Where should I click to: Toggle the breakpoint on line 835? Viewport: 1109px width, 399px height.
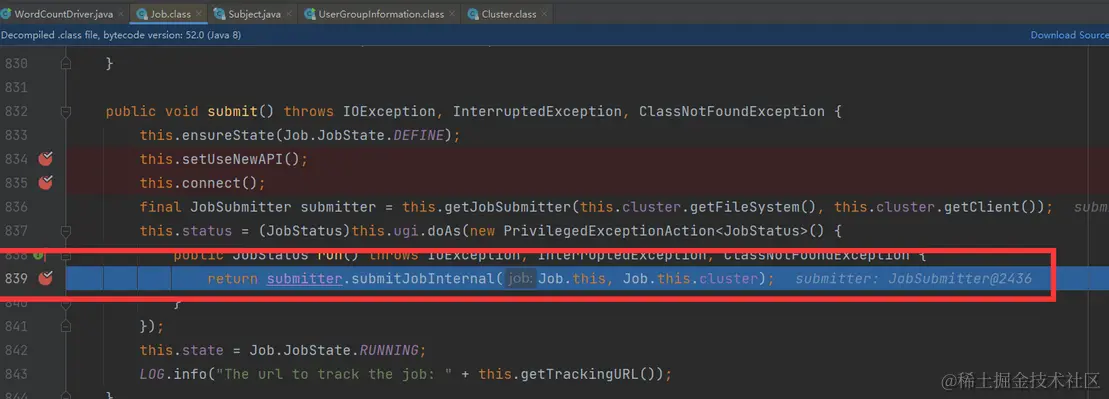click(46, 183)
